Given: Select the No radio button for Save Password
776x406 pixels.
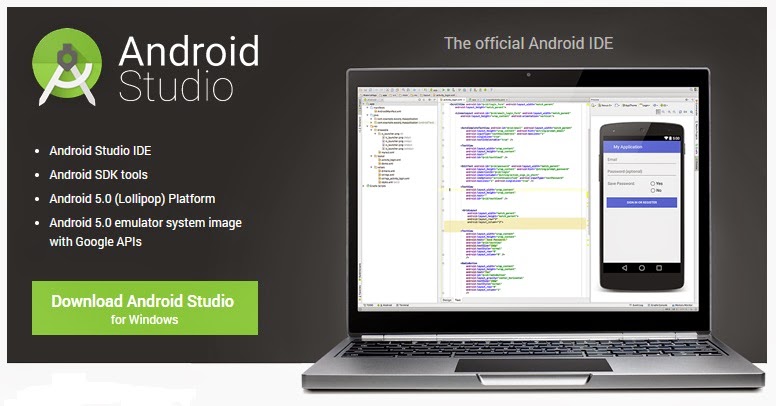Looking at the screenshot, I should pyautogui.click(x=653, y=190).
